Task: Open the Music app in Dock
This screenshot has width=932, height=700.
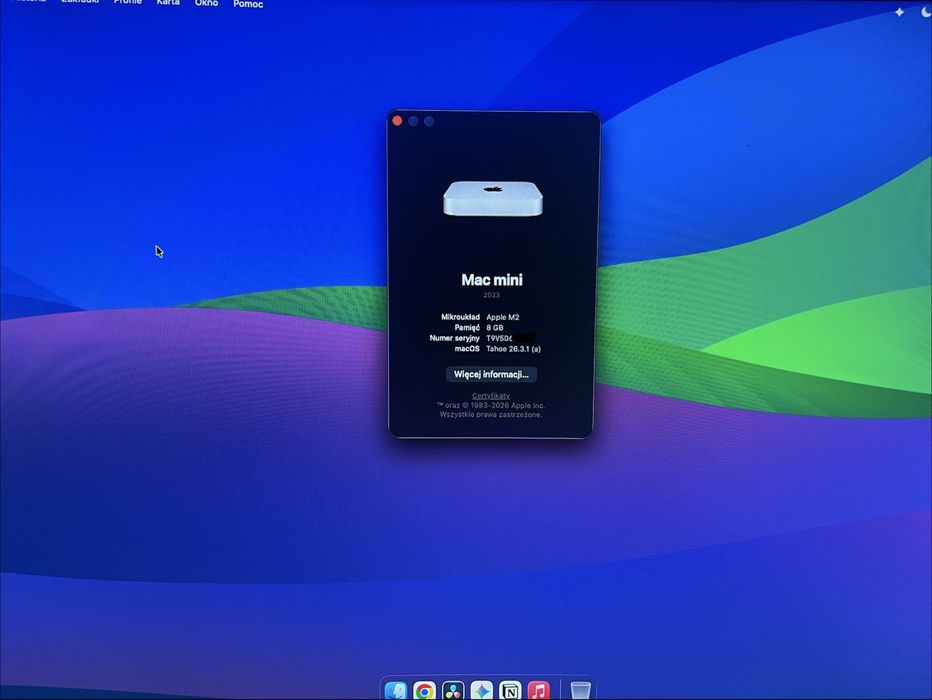Action: tap(539, 691)
